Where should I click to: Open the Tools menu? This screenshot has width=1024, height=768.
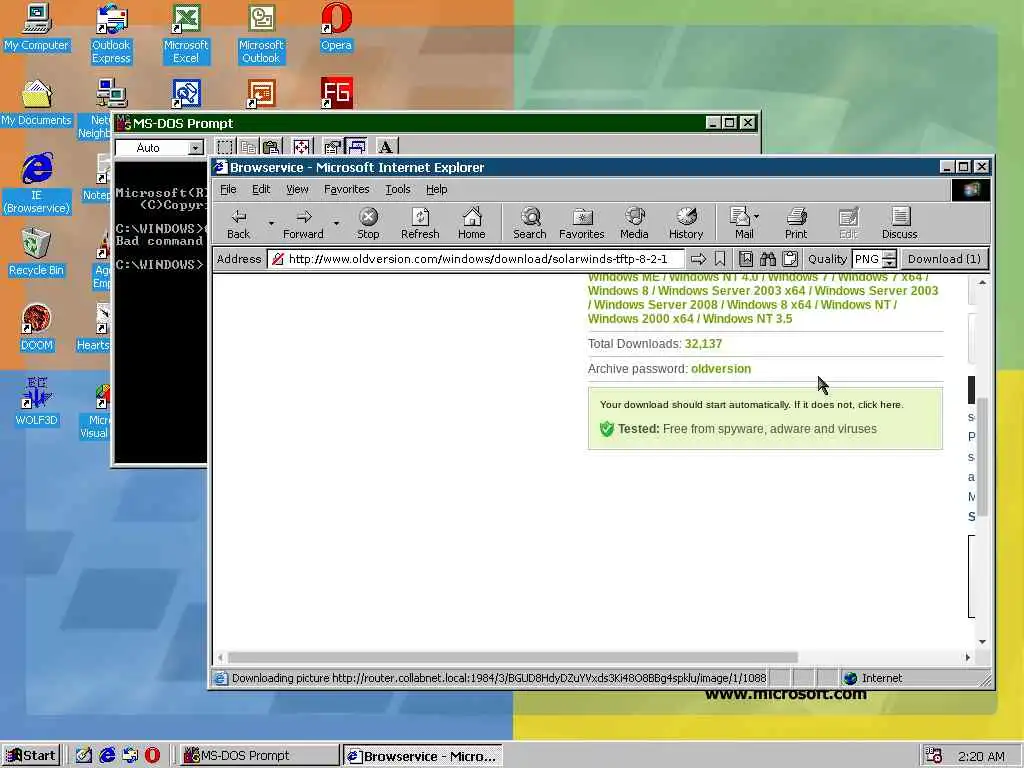(398, 189)
